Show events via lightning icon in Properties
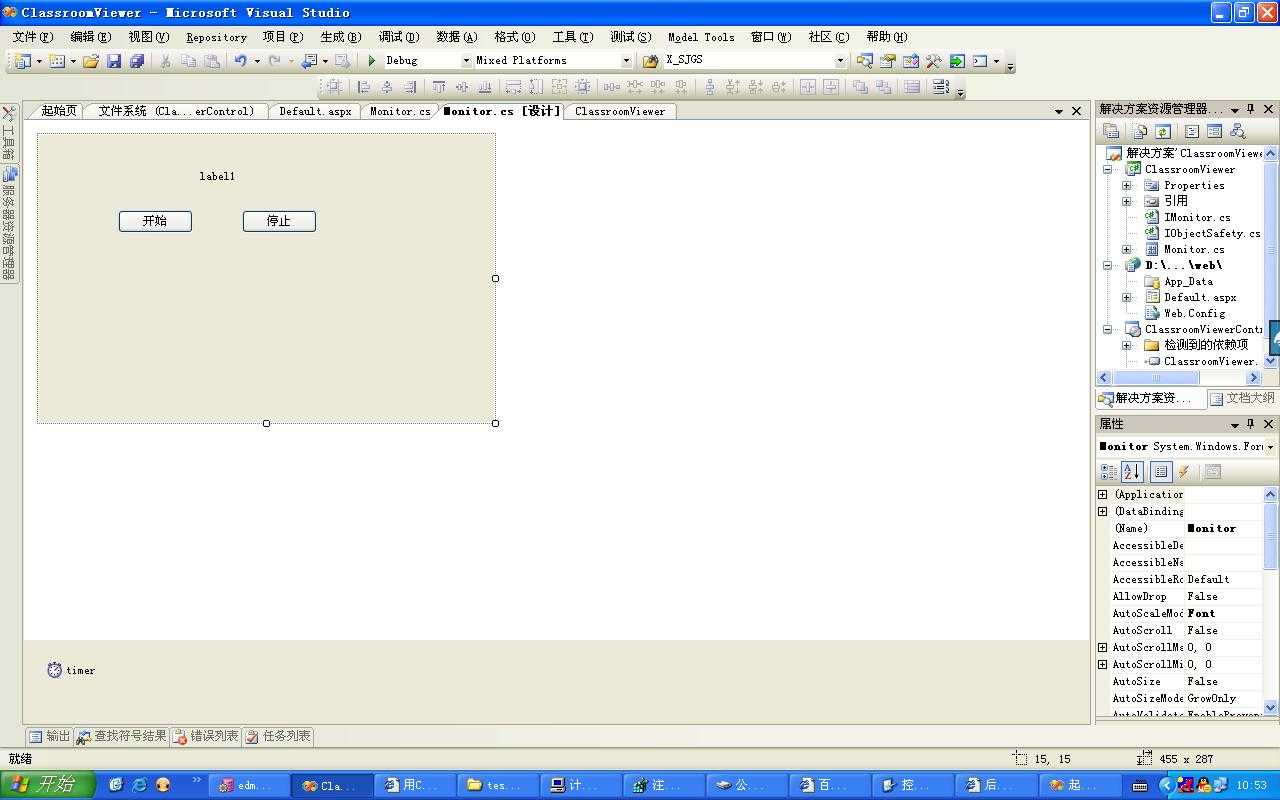This screenshot has height=800, width=1280. click(x=1184, y=472)
